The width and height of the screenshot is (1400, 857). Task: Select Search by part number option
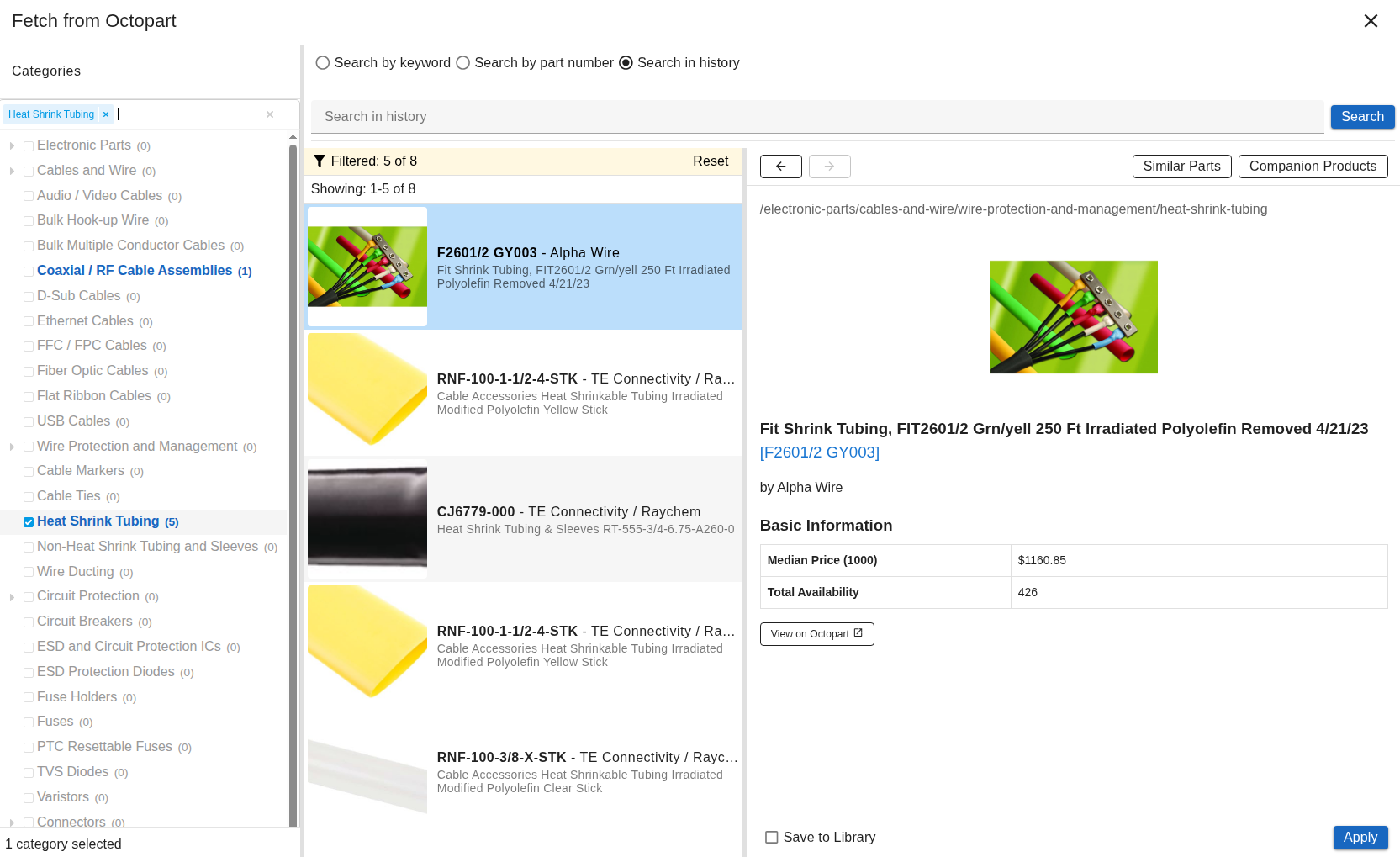[x=462, y=63]
